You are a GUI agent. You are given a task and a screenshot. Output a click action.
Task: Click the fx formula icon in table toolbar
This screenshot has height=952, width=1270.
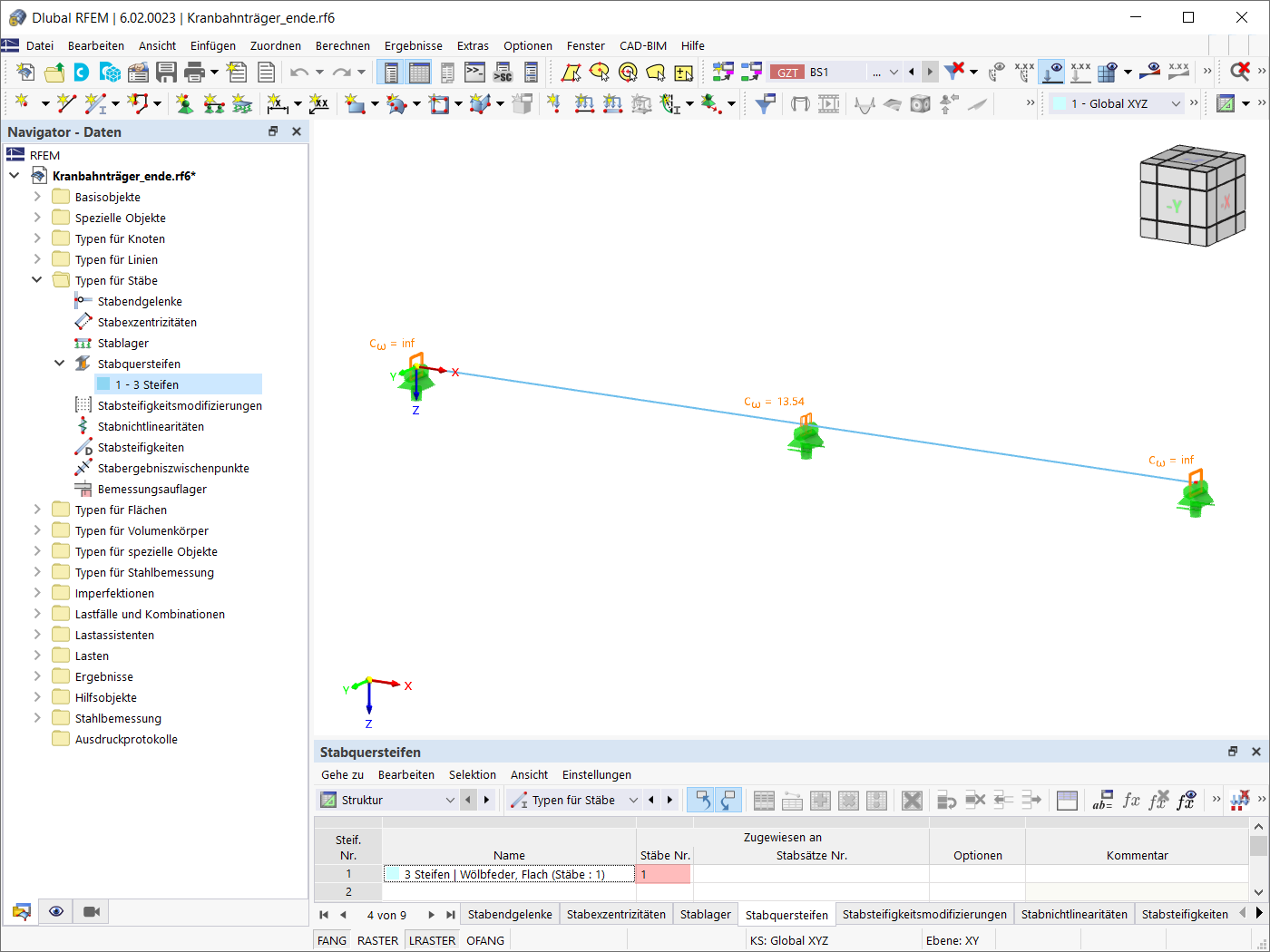coord(1131,800)
